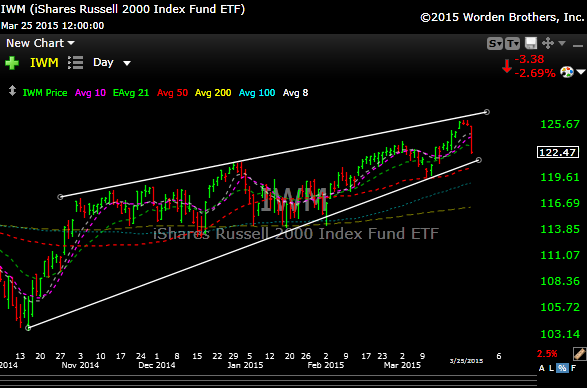Click the -2.69% percent change value
The image size is (587, 388).
[535, 73]
